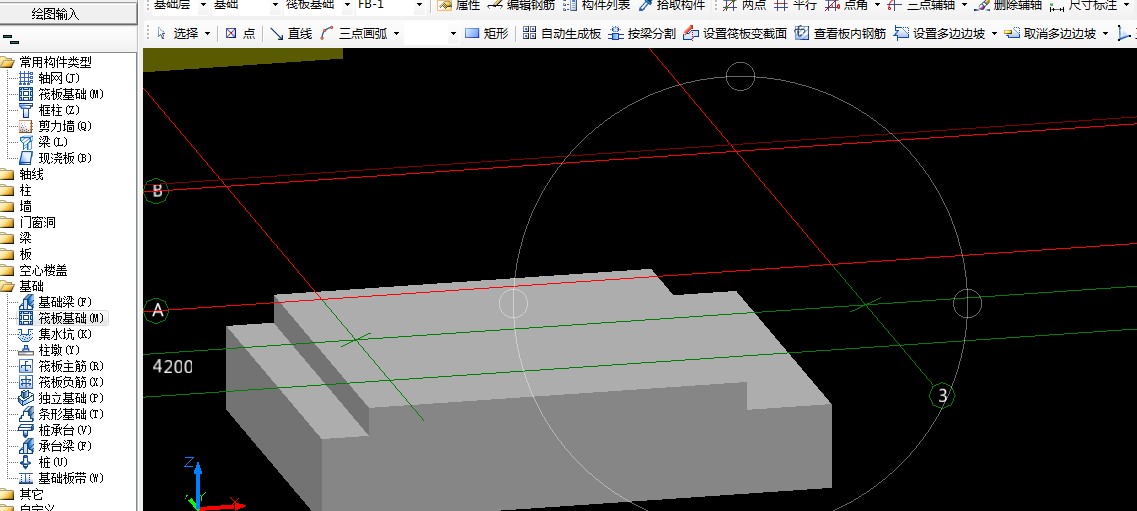Activate the 直线 line drawing tool
The width and height of the screenshot is (1137, 511).
(x=291, y=33)
